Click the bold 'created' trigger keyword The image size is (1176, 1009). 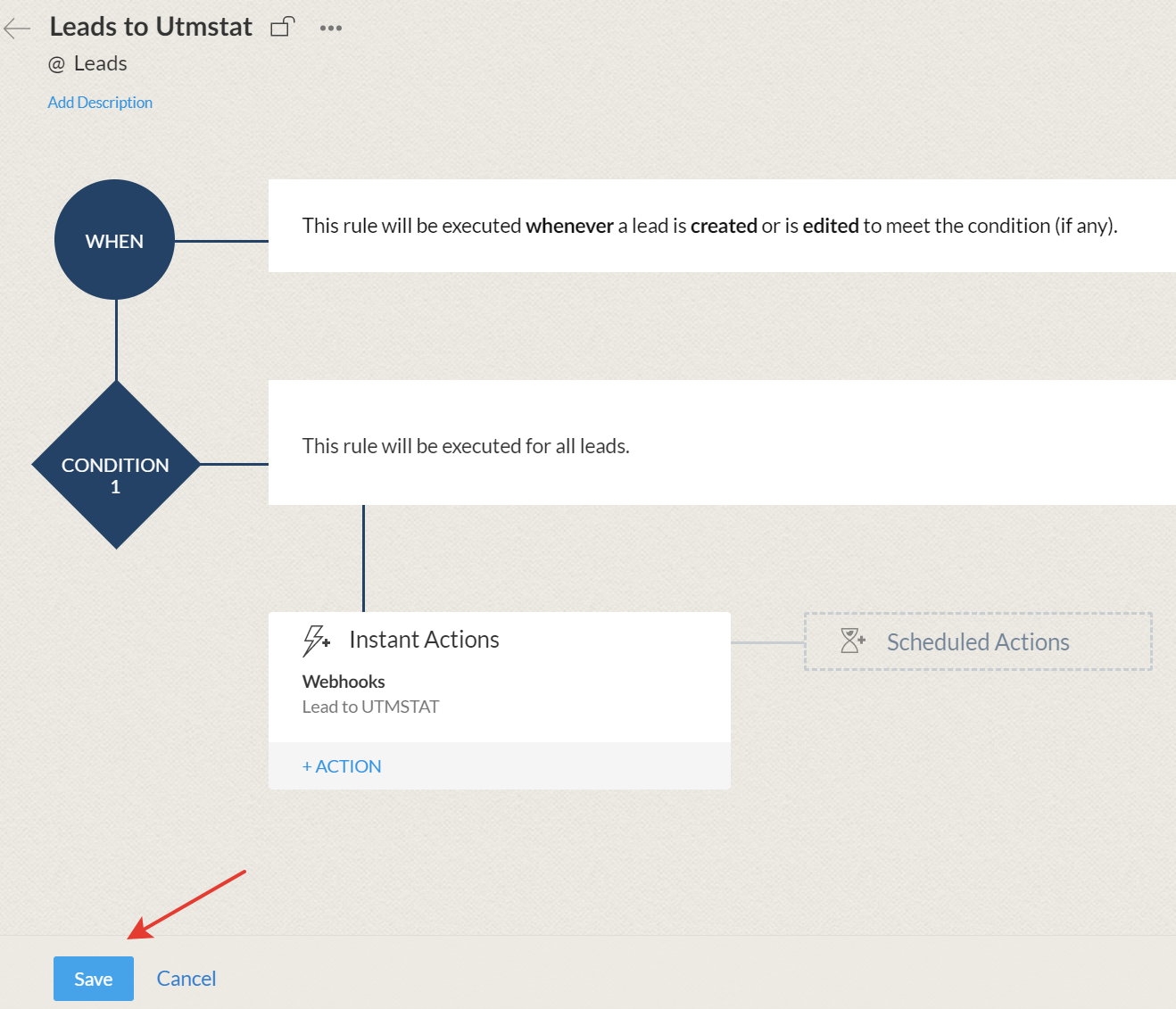pyautogui.click(x=724, y=226)
